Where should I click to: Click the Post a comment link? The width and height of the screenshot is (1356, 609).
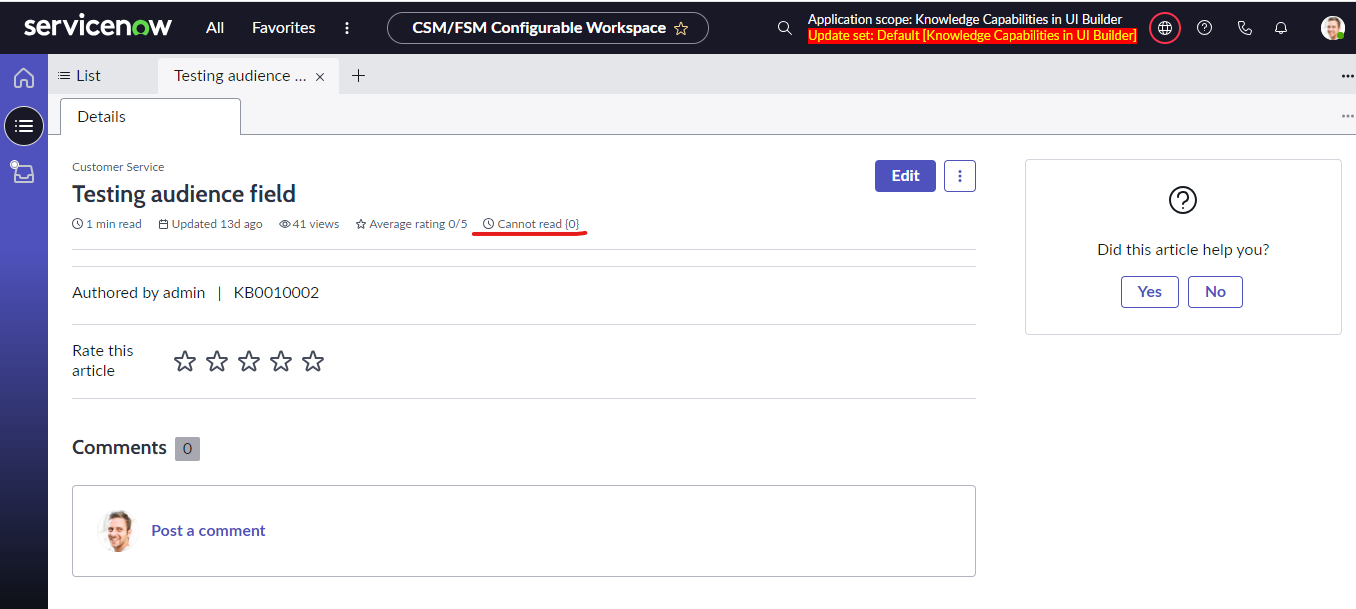point(208,531)
